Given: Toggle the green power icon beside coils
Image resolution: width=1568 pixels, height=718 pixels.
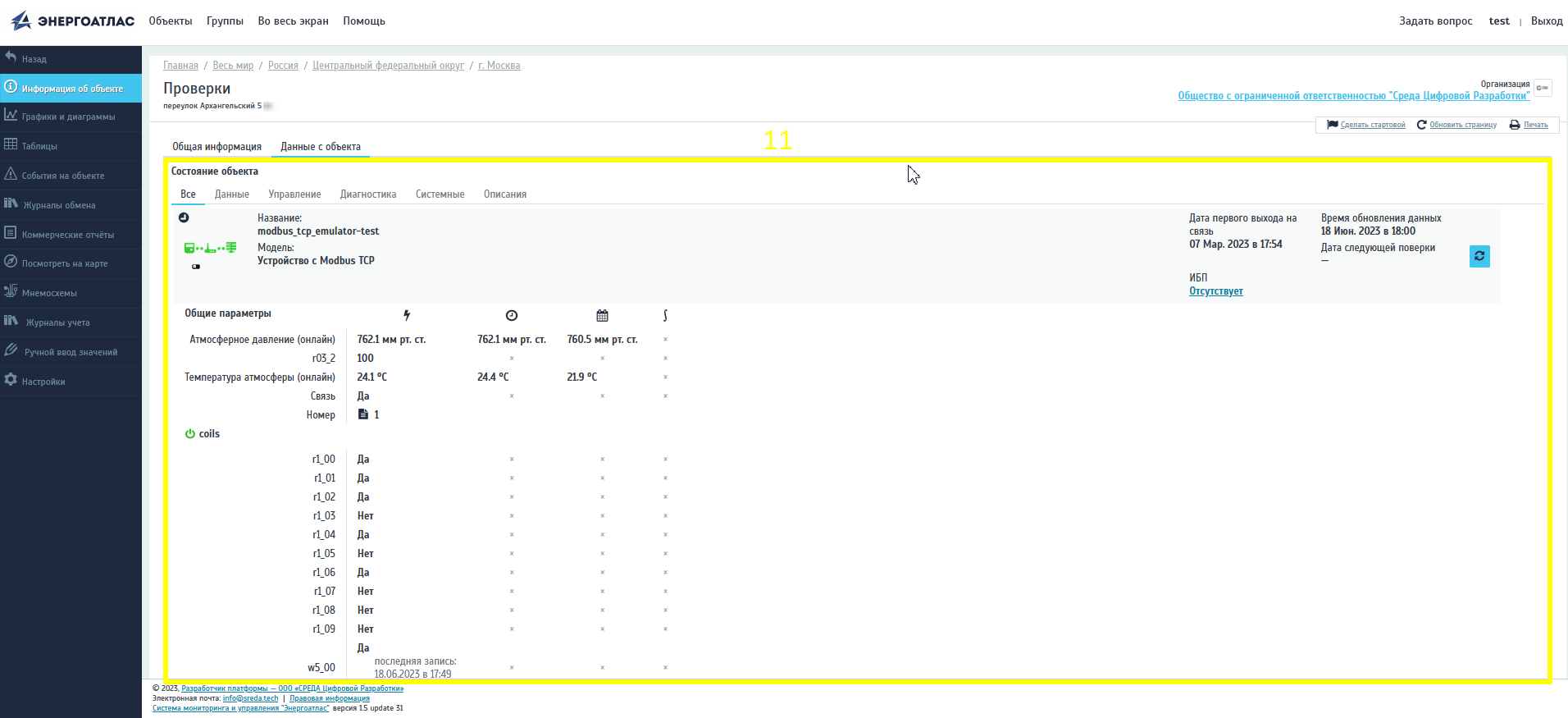Looking at the screenshot, I should (x=190, y=434).
